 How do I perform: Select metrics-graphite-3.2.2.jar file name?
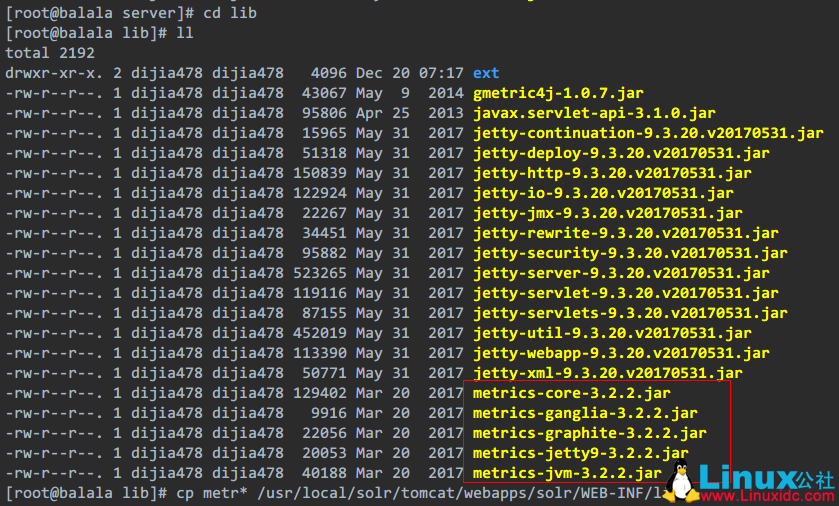[590, 433]
